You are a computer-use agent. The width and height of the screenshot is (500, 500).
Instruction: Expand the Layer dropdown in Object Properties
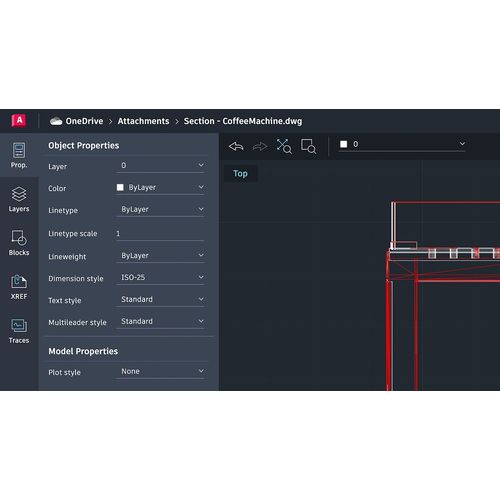160,166
